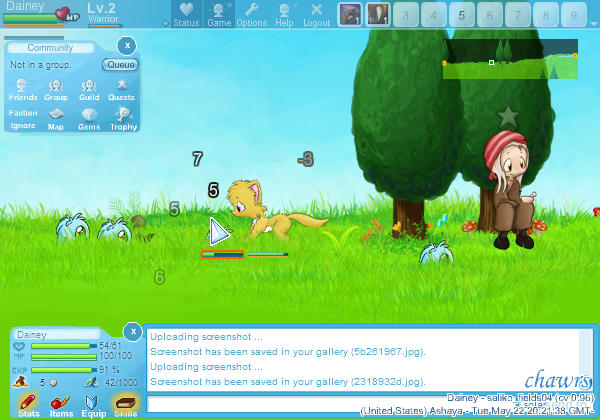600x420 pixels.
Task: Open the Faction option
Action: (23, 113)
